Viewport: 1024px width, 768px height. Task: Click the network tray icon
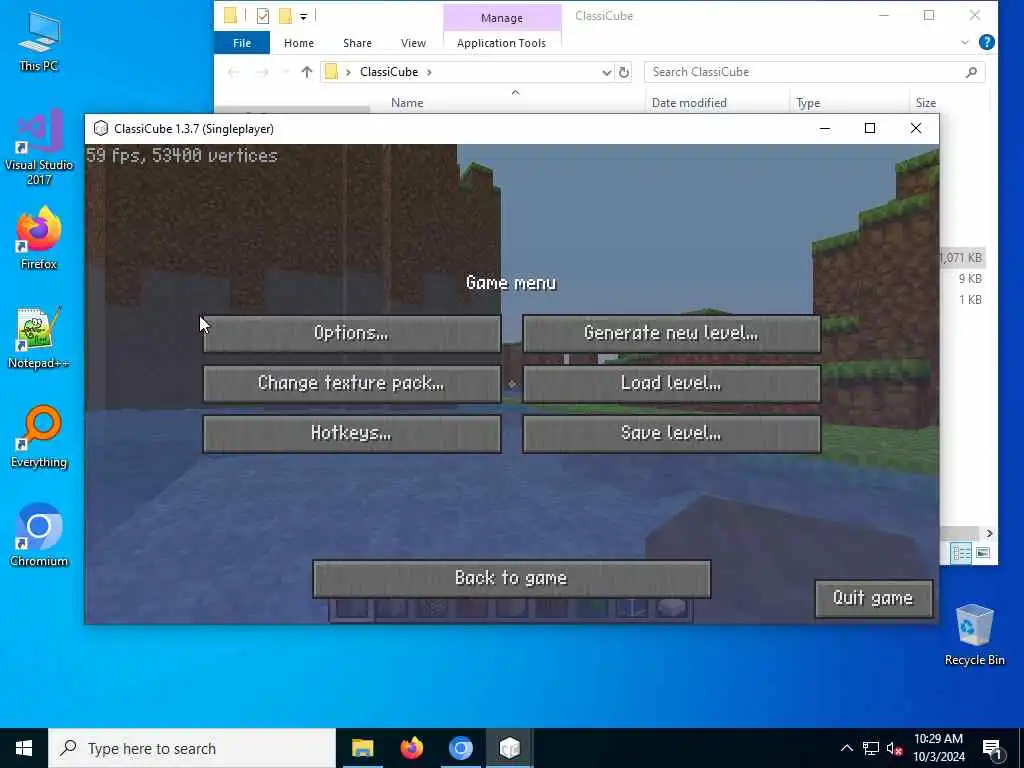871,748
